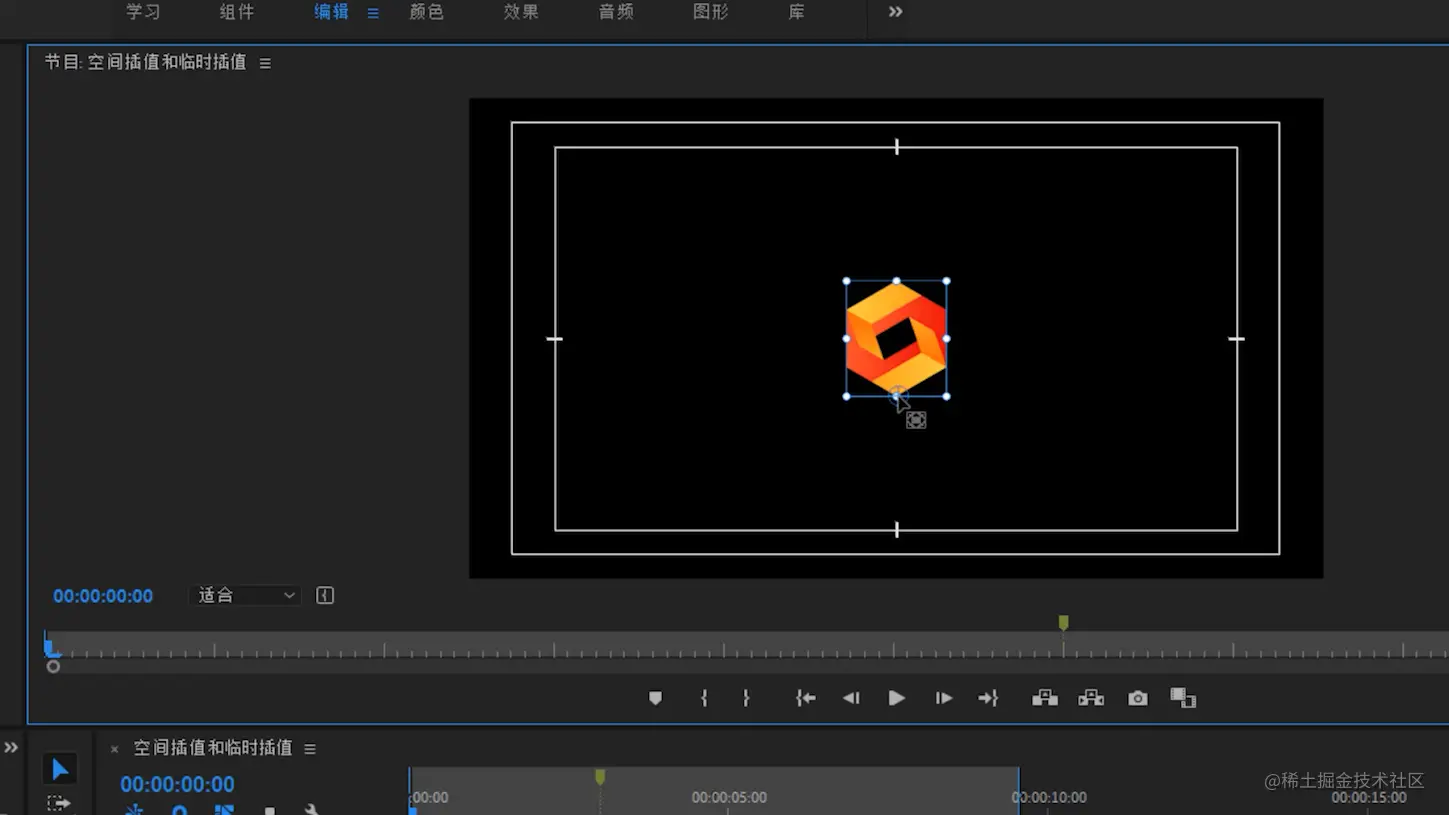Step forward one frame
Screen dimensions: 1449x815
(943, 698)
